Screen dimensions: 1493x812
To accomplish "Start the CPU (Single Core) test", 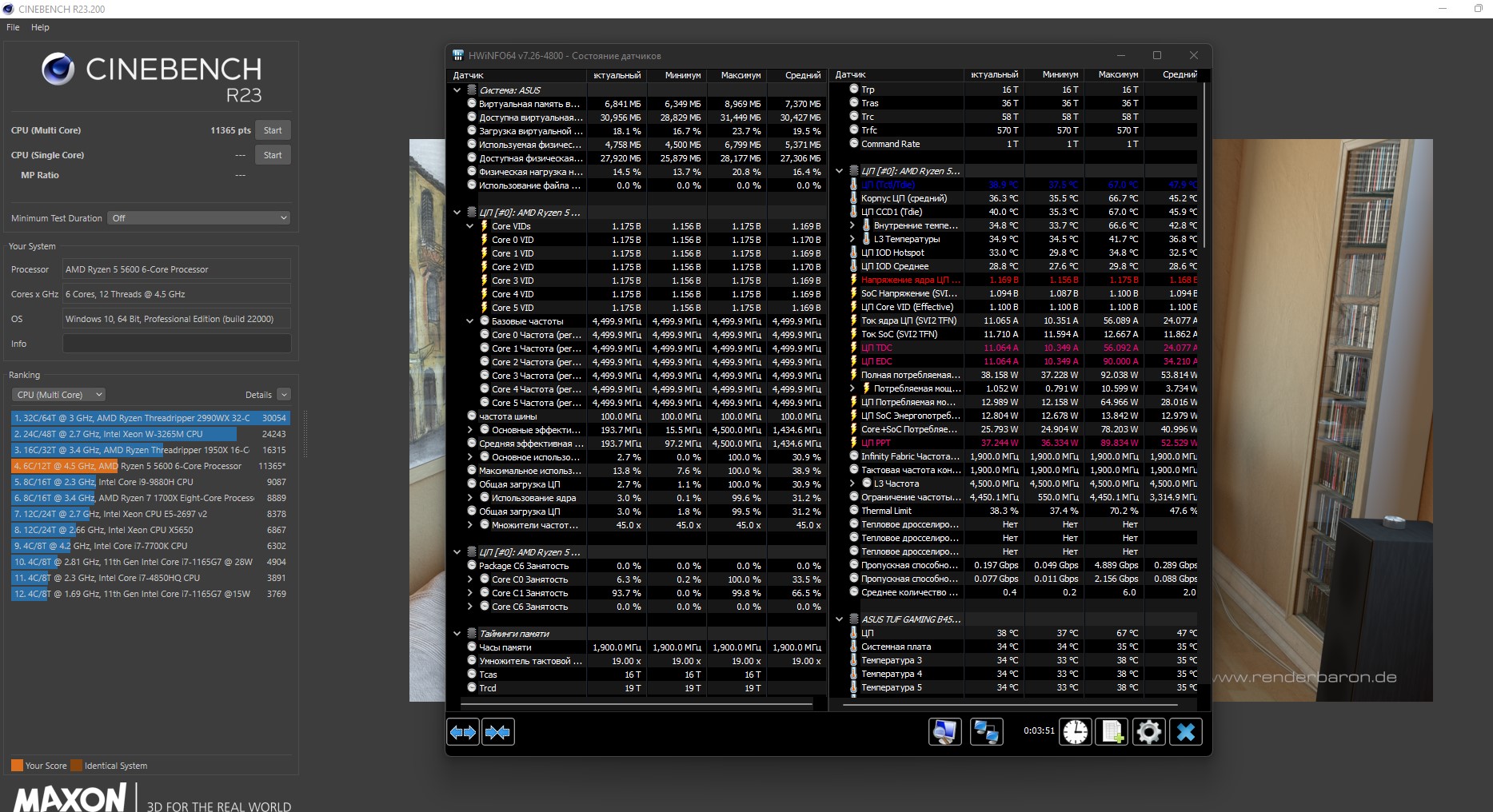I will (x=273, y=155).
